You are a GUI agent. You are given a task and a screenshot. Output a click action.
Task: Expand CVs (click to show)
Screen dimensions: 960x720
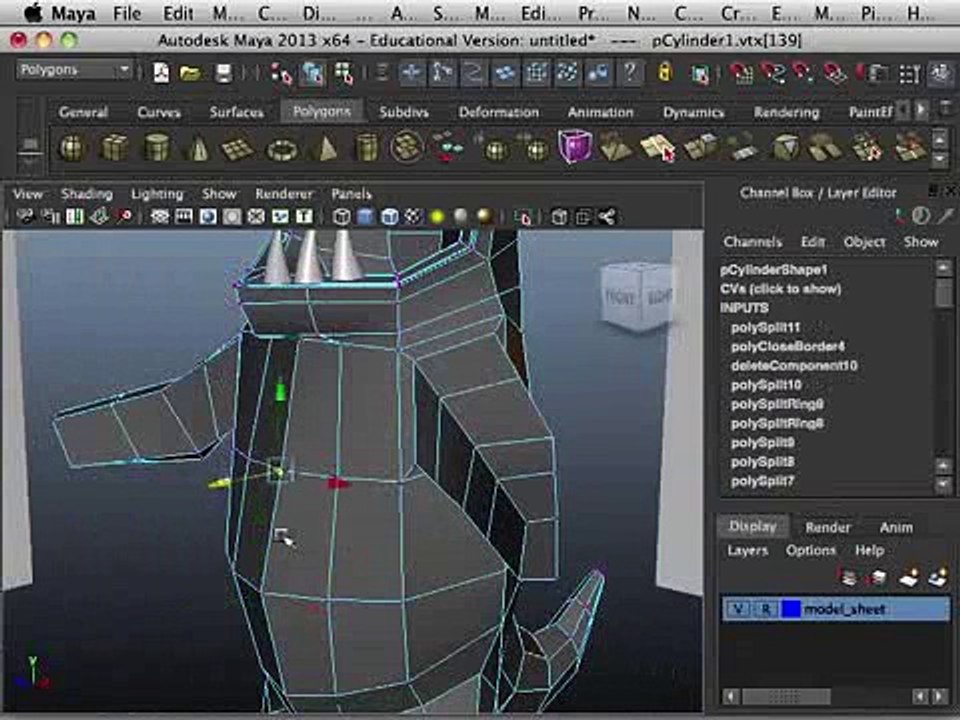coord(780,289)
